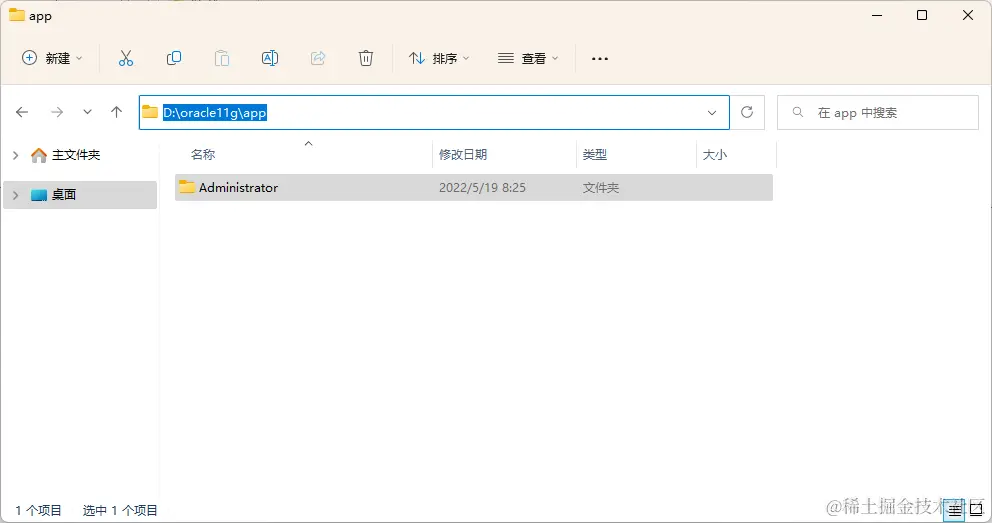Minimize the app window

(877, 15)
